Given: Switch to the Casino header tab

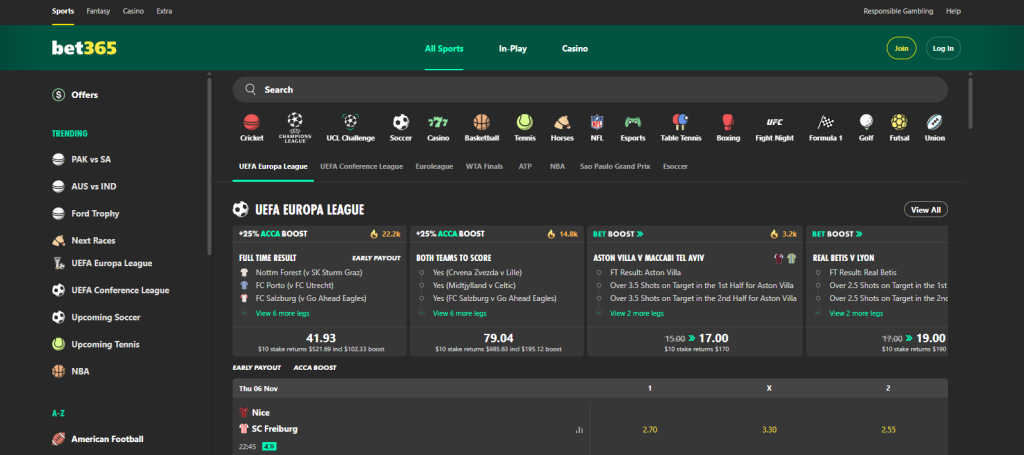Looking at the screenshot, I should coord(575,48).
